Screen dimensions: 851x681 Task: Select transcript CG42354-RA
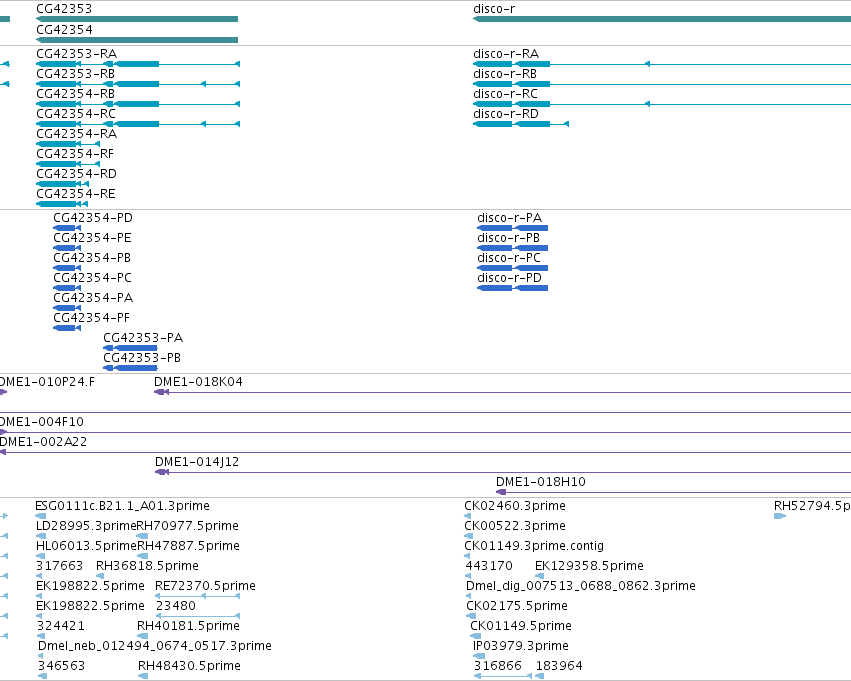point(77,134)
